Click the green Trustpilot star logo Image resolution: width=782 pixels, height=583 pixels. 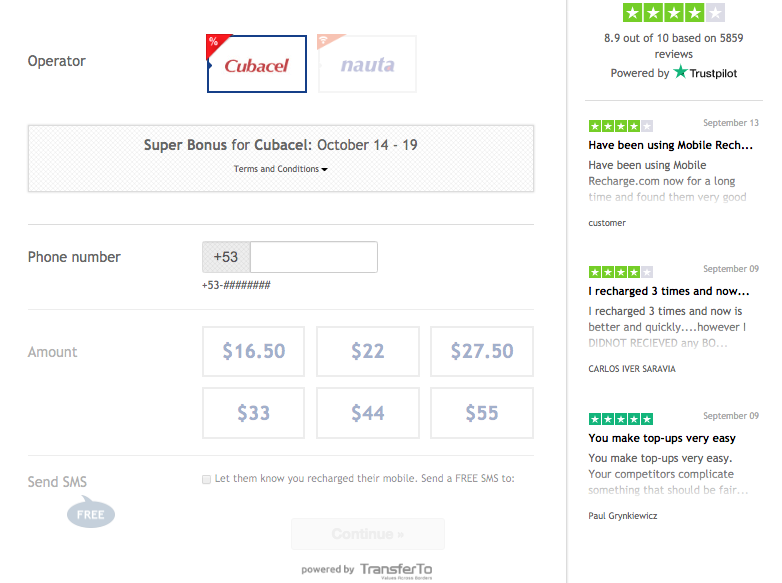click(x=680, y=72)
